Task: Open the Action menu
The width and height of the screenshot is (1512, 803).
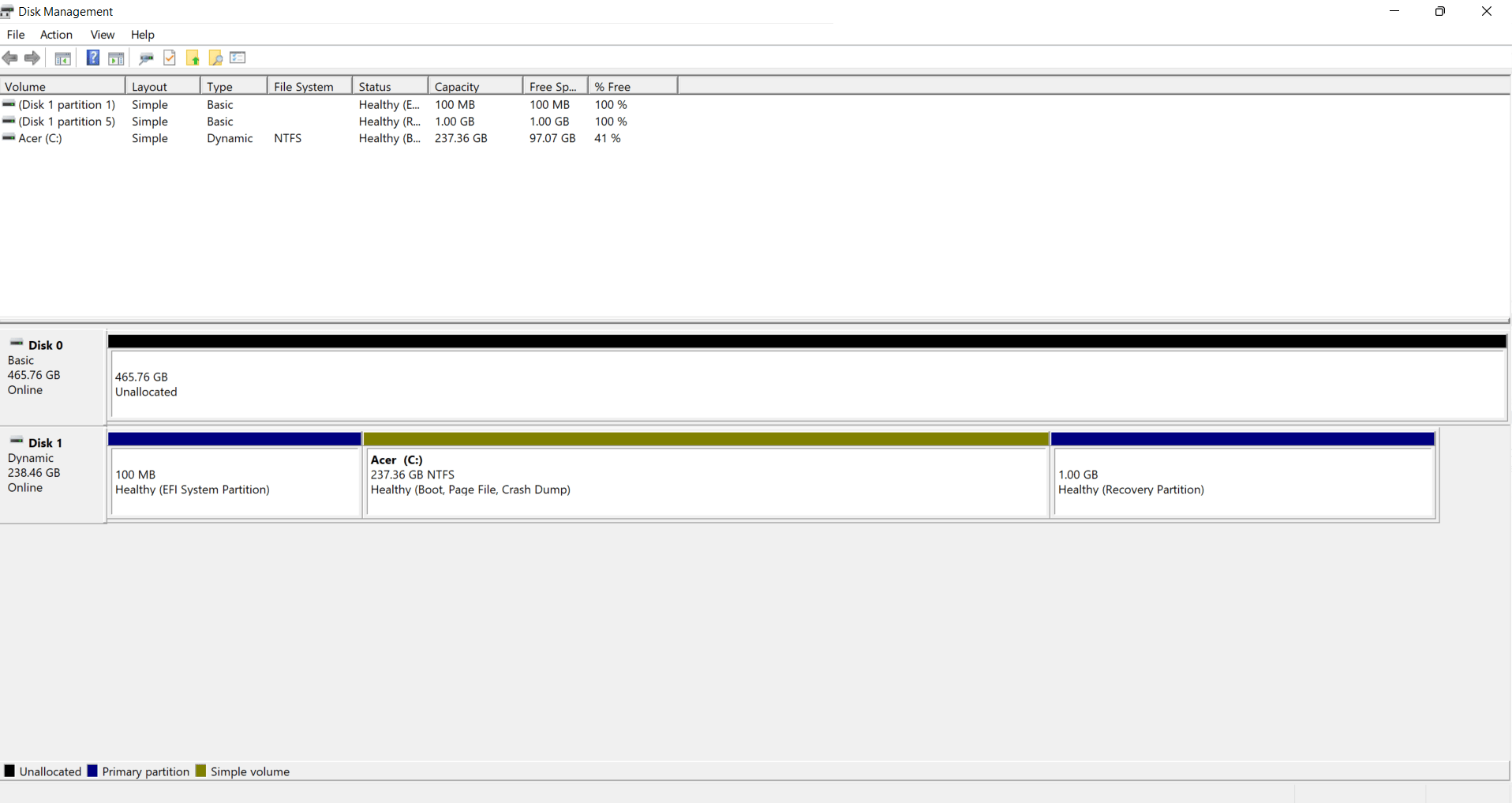Action: tap(56, 35)
